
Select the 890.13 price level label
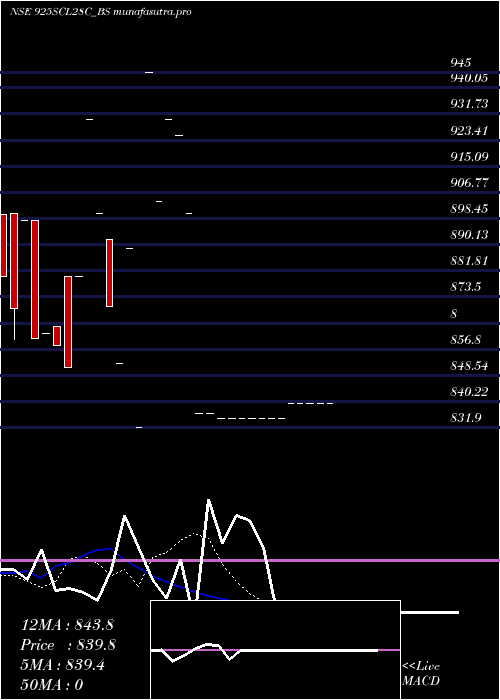(469, 235)
